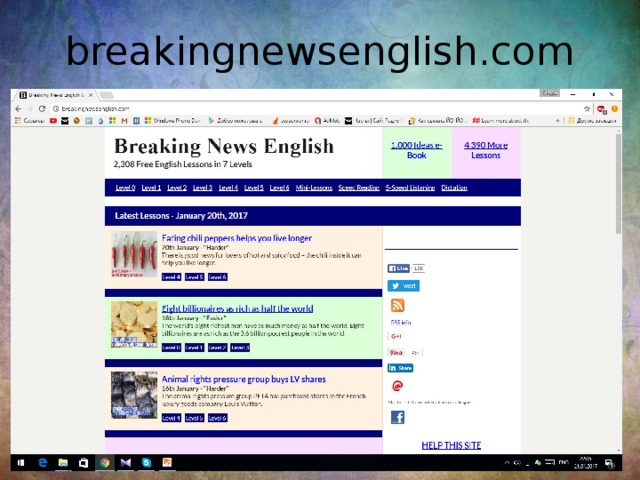Open the Apps shortcut in bookmarks bar

pos(29,121)
